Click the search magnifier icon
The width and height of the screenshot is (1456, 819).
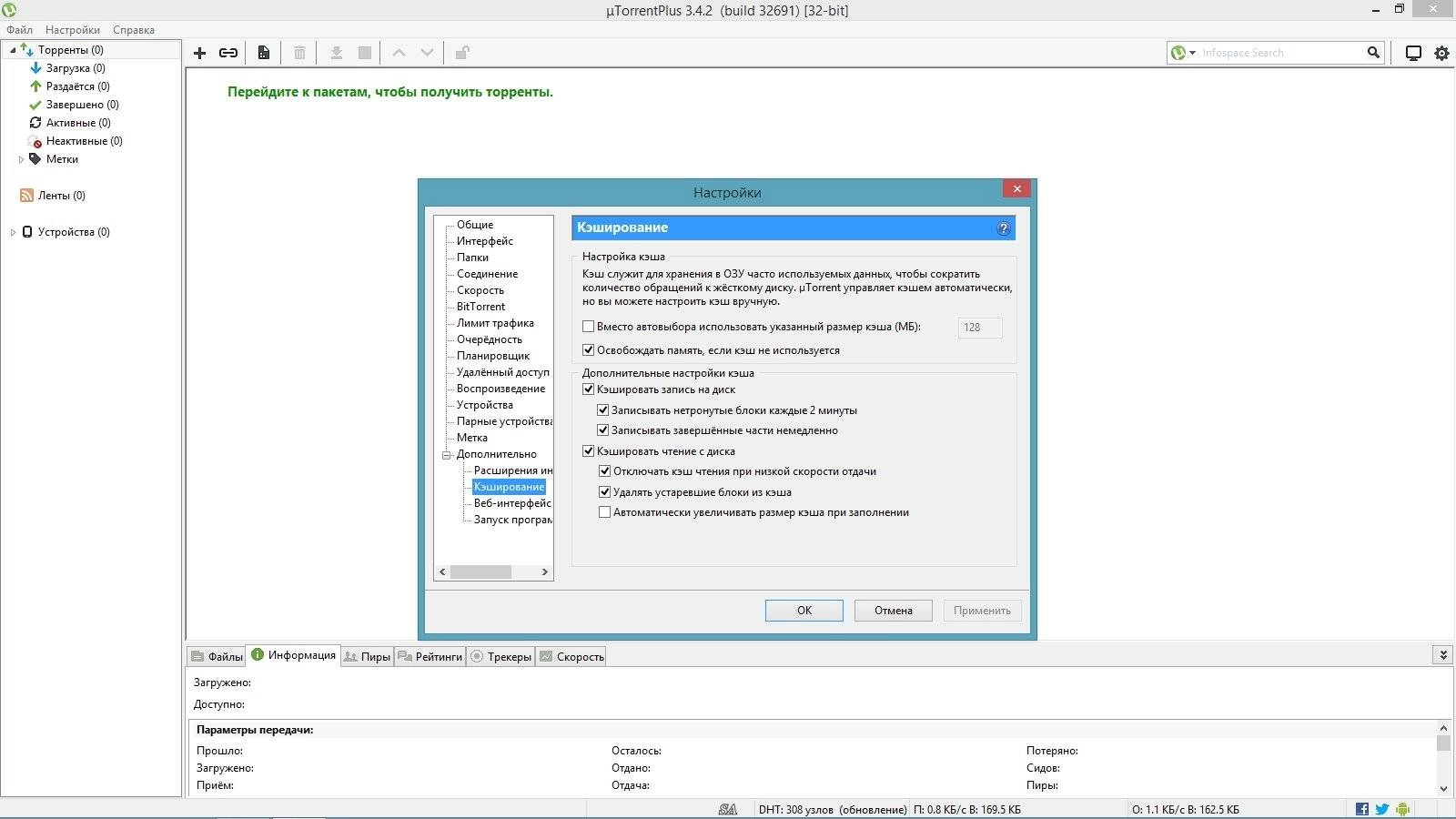1373,53
